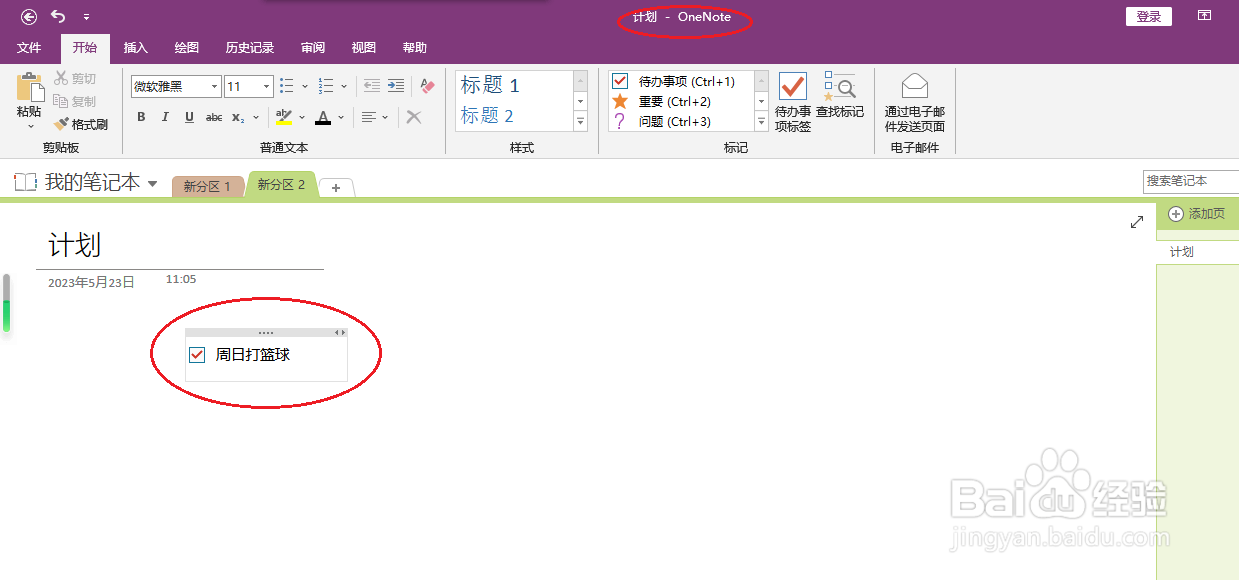This screenshot has width=1239, height=580.
Task: Click the 待办事项标签 checkbox button
Action: tap(793, 102)
